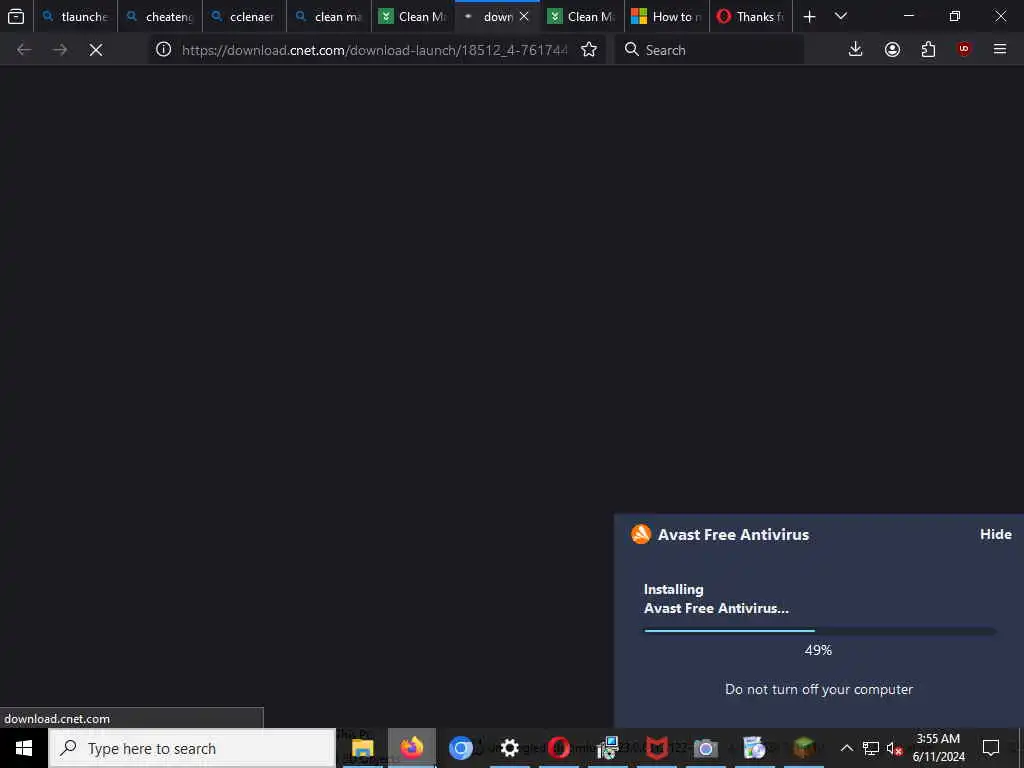Click the 'Avast Free Antivirus' popup title
This screenshot has width=1024, height=768.
pyautogui.click(x=733, y=534)
